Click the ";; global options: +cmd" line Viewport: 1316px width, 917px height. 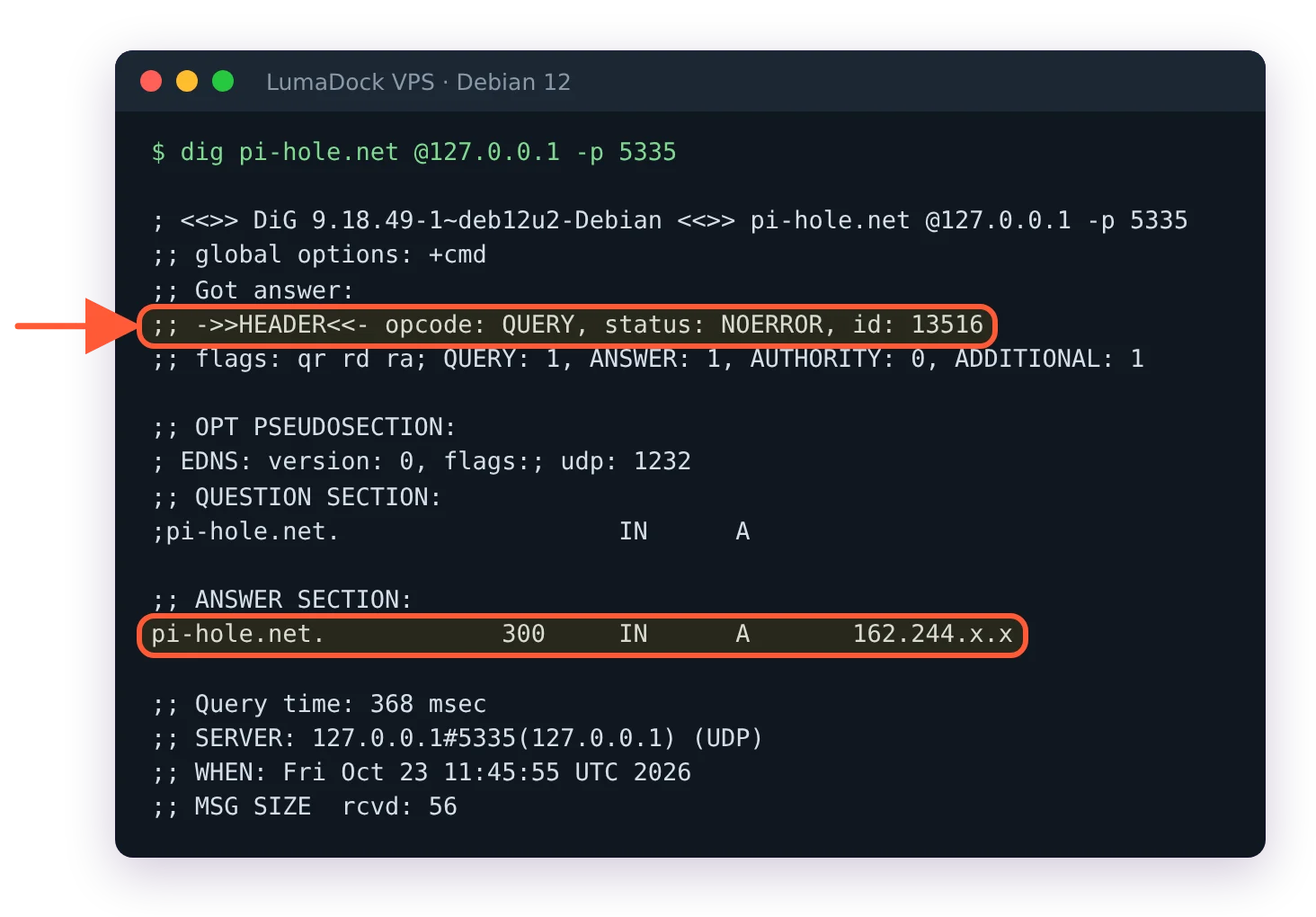click(x=319, y=254)
